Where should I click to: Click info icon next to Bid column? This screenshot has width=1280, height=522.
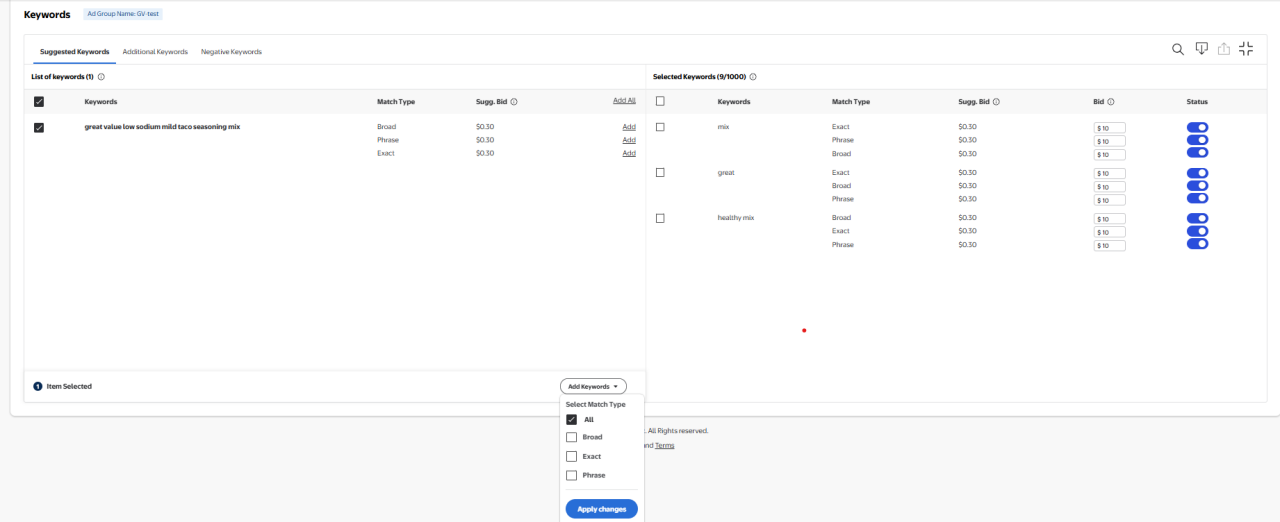[1111, 102]
